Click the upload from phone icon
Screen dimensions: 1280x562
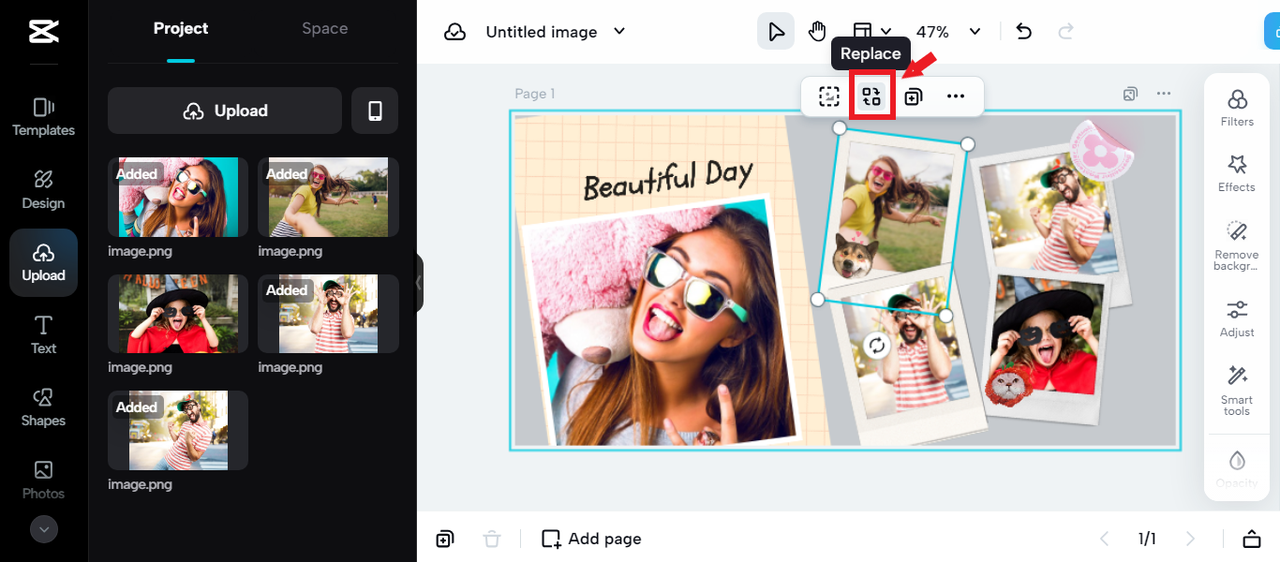click(x=375, y=111)
